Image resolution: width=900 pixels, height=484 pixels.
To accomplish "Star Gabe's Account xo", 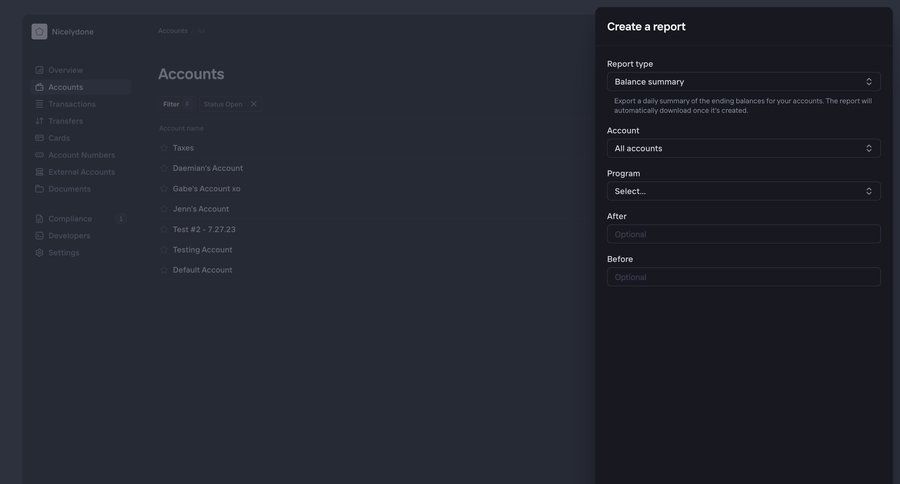I will (164, 188).
